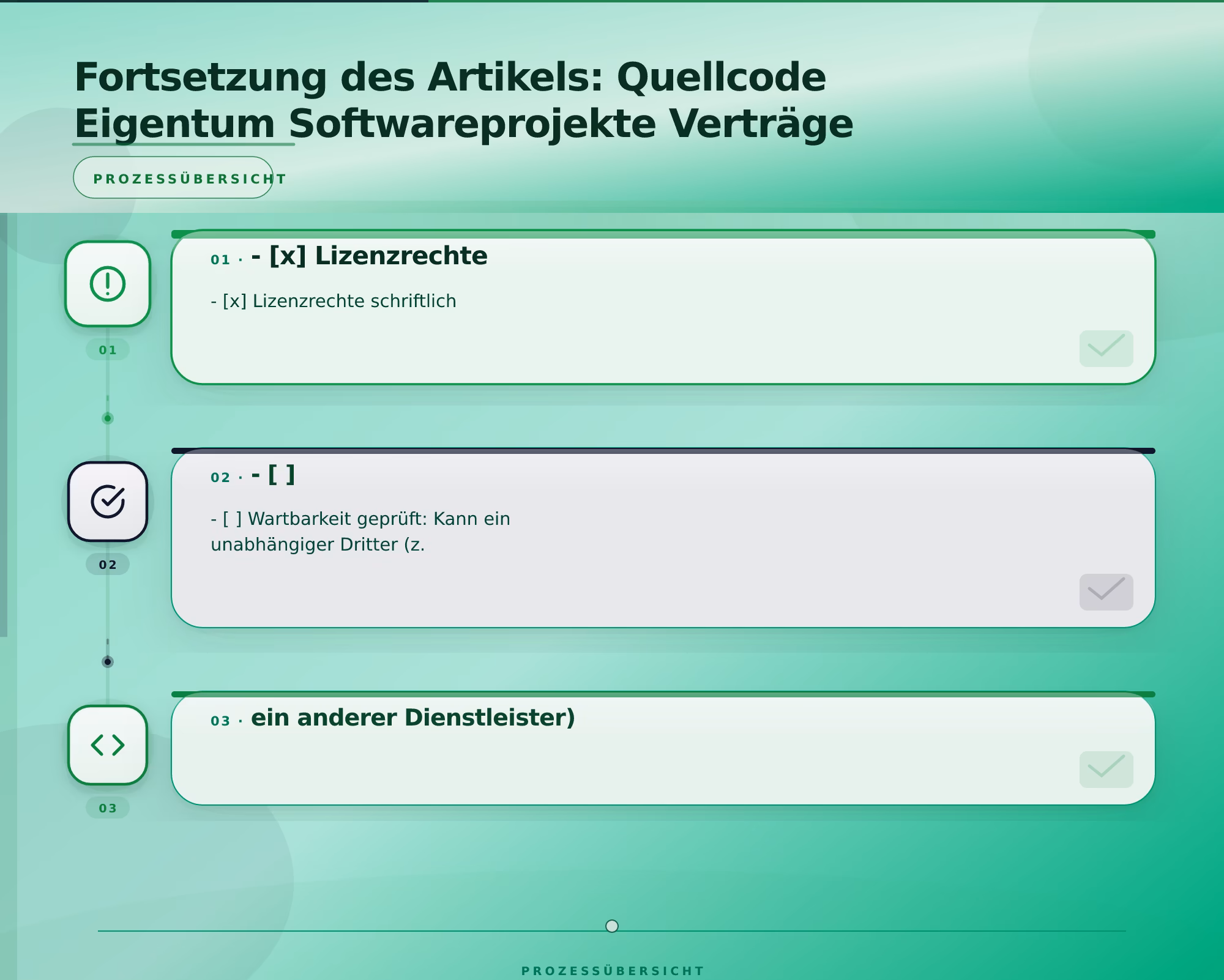Click the footer PROZESSÜBERSICHT label
The width and height of the screenshot is (1224, 980).
[613, 971]
